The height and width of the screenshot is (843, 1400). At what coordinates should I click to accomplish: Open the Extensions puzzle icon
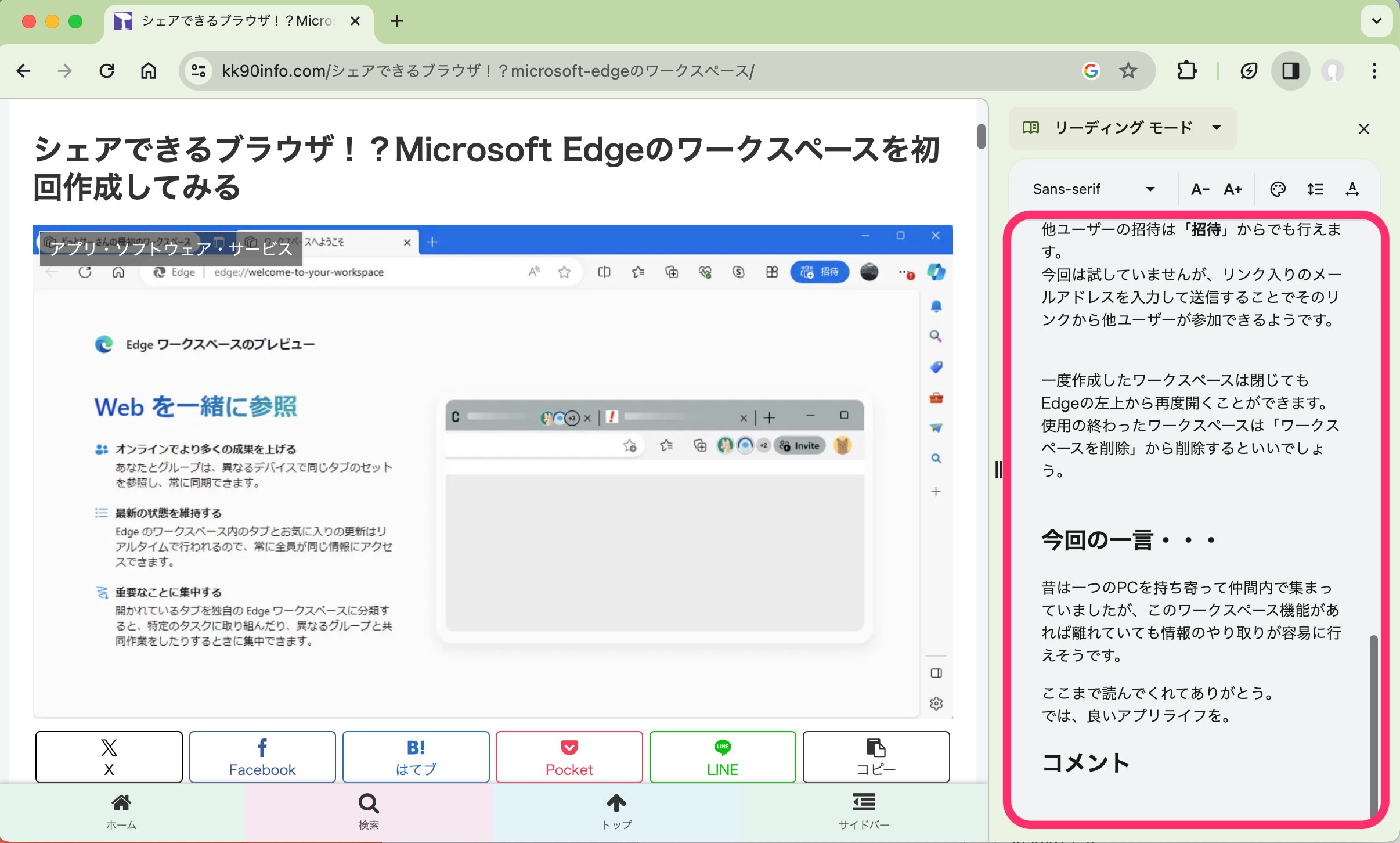pos(1186,71)
